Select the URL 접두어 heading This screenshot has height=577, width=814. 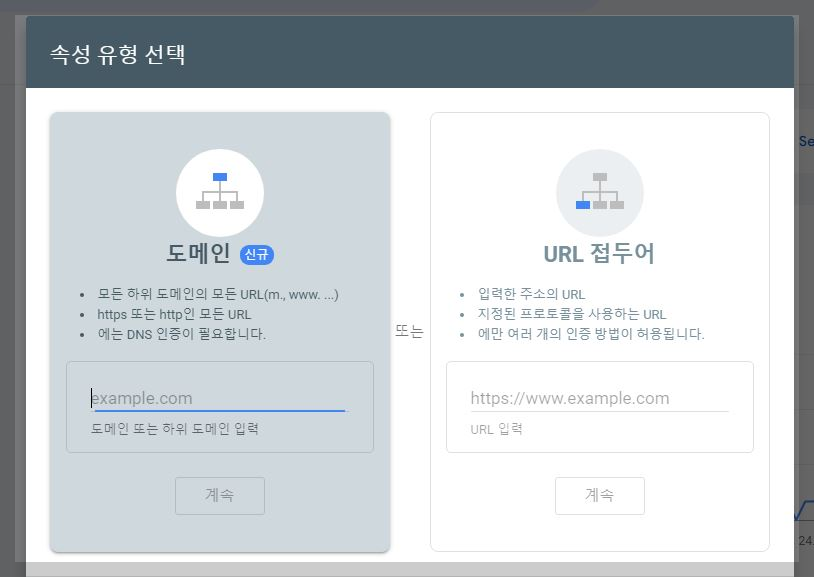pos(599,254)
